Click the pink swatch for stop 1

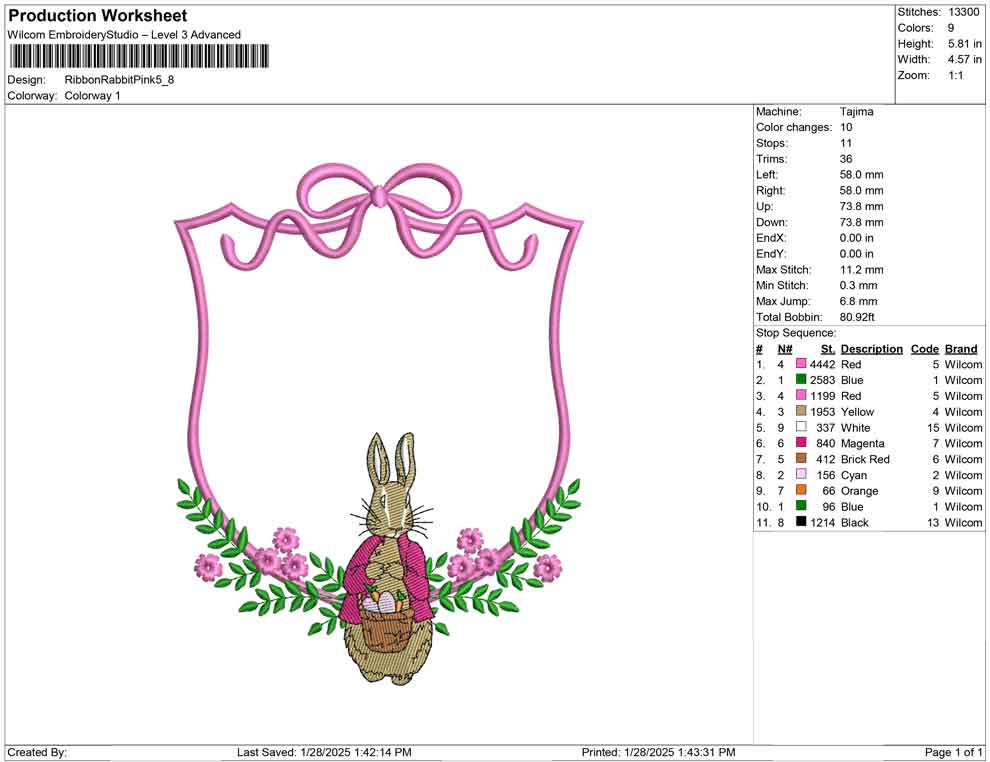pos(801,364)
